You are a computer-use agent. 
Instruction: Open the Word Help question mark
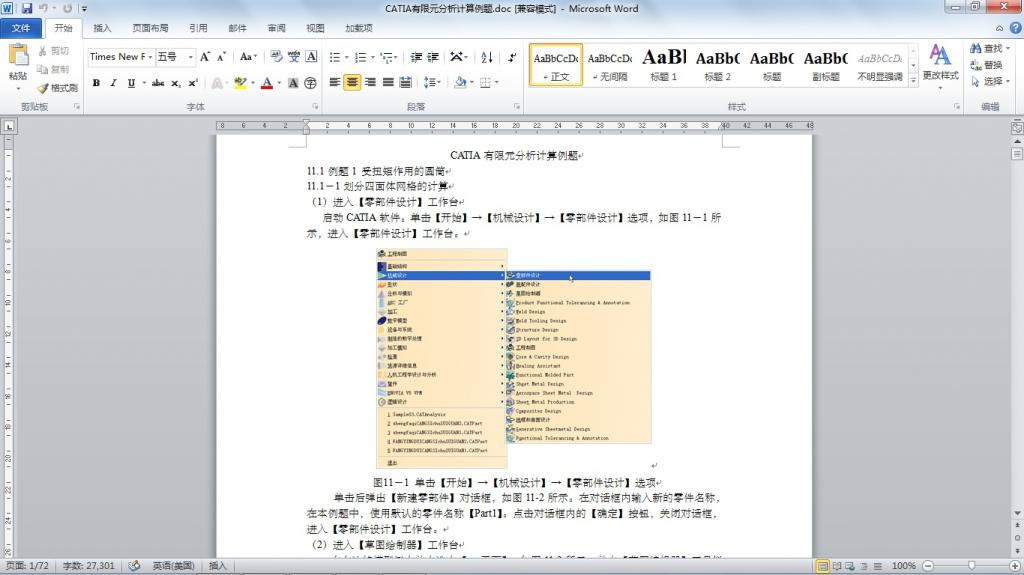[1016, 27]
